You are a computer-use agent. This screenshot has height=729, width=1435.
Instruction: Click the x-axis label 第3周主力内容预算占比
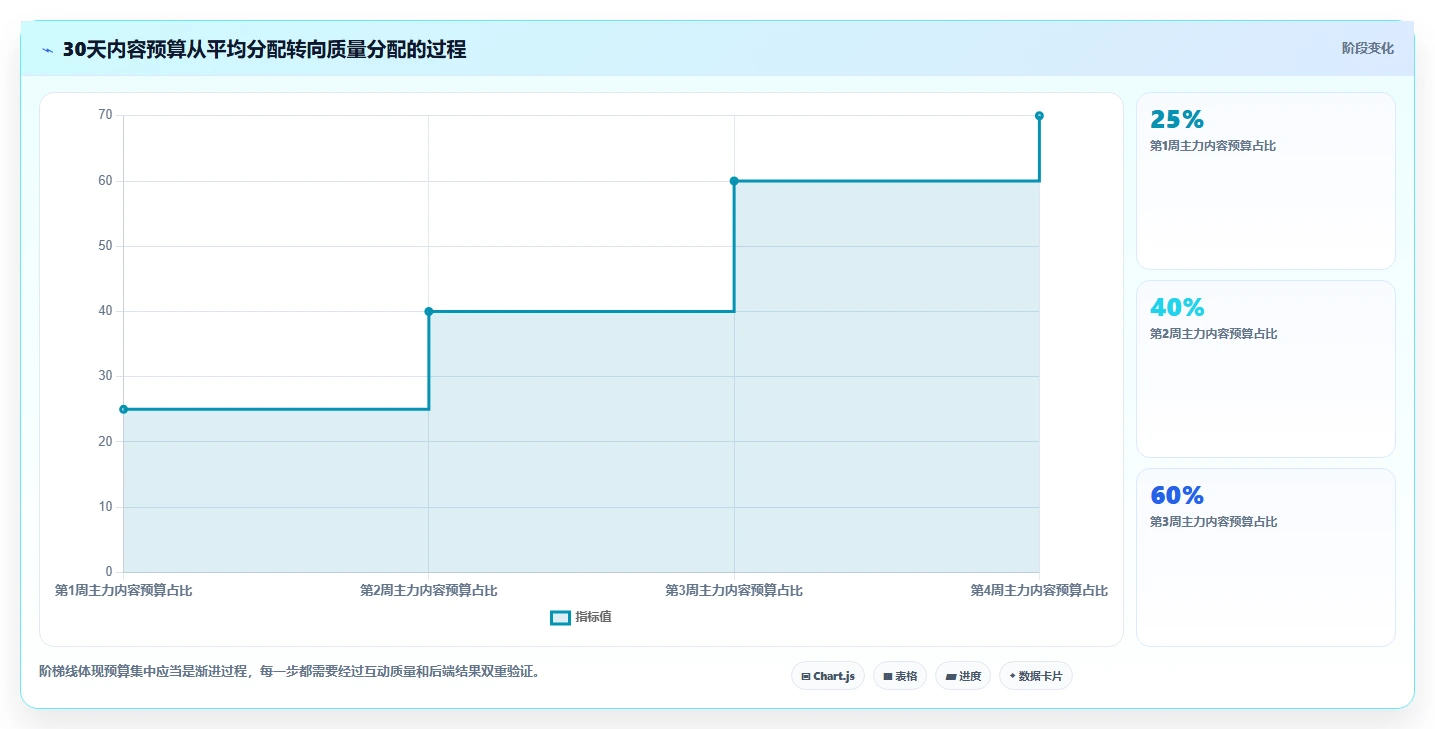pos(734,591)
